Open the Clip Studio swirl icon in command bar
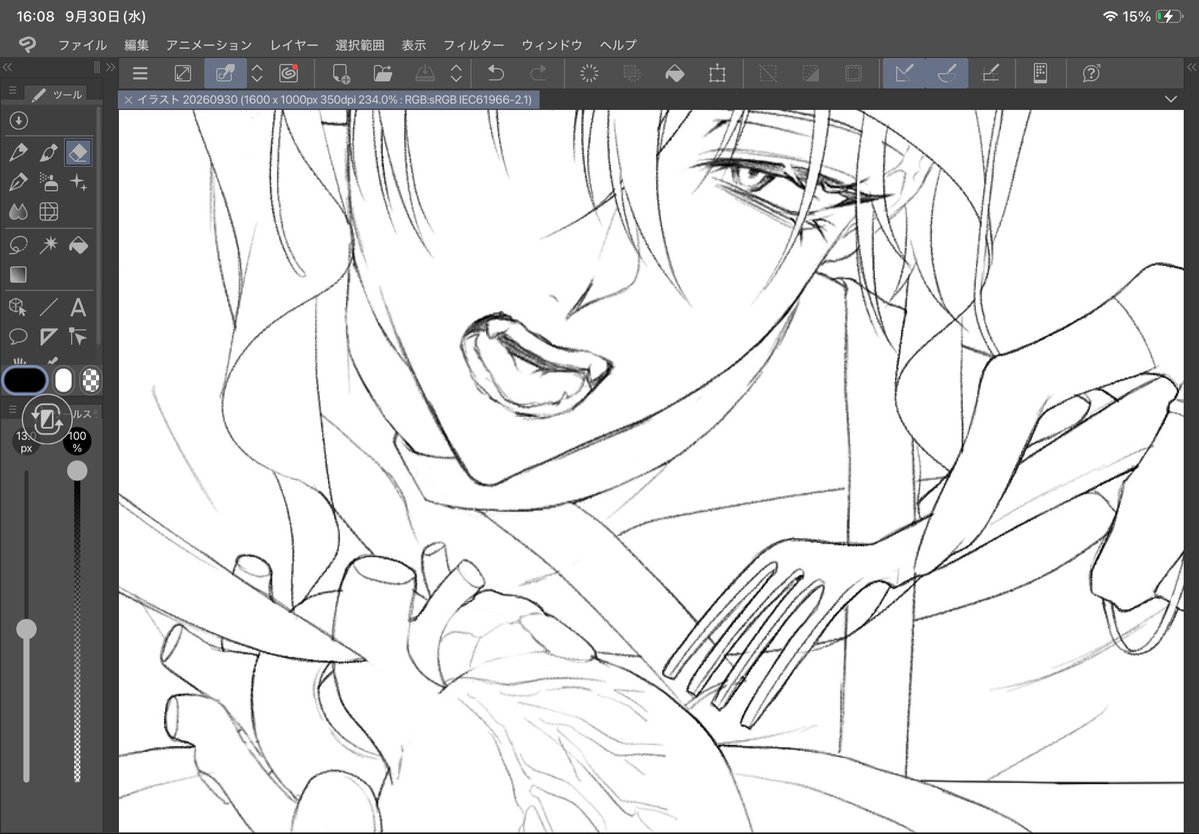This screenshot has width=1199, height=834. pos(289,73)
